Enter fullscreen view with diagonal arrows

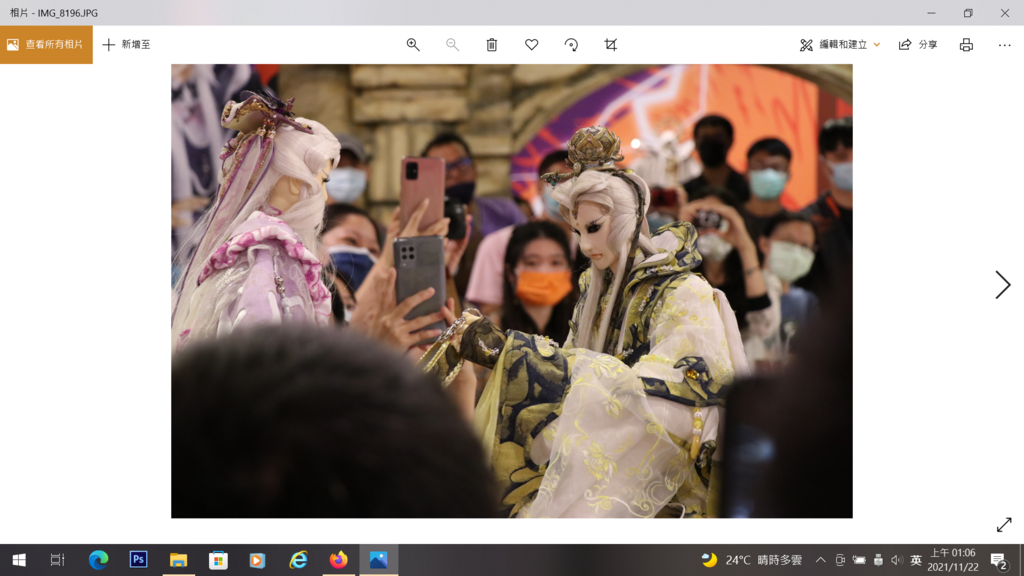click(1004, 525)
